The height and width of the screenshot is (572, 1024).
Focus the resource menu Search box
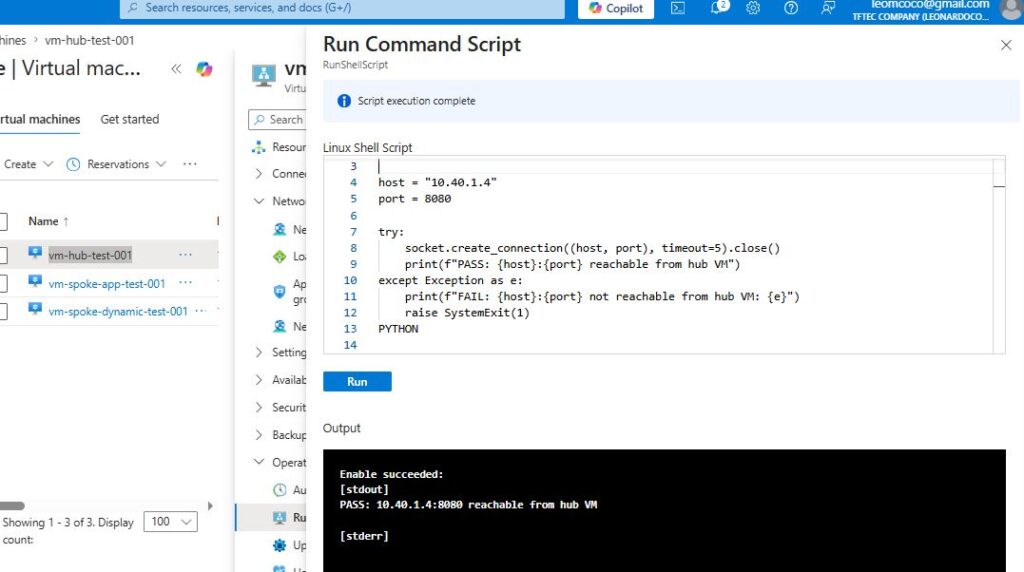click(278, 119)
